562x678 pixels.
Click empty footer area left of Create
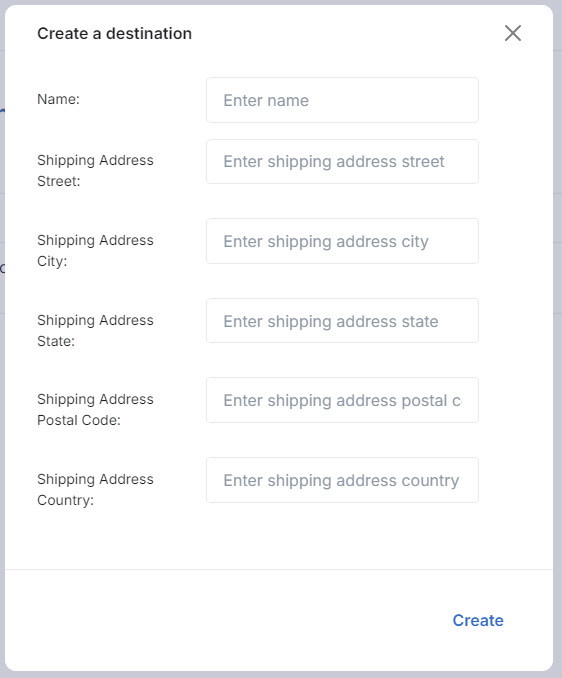coord(216,620)
